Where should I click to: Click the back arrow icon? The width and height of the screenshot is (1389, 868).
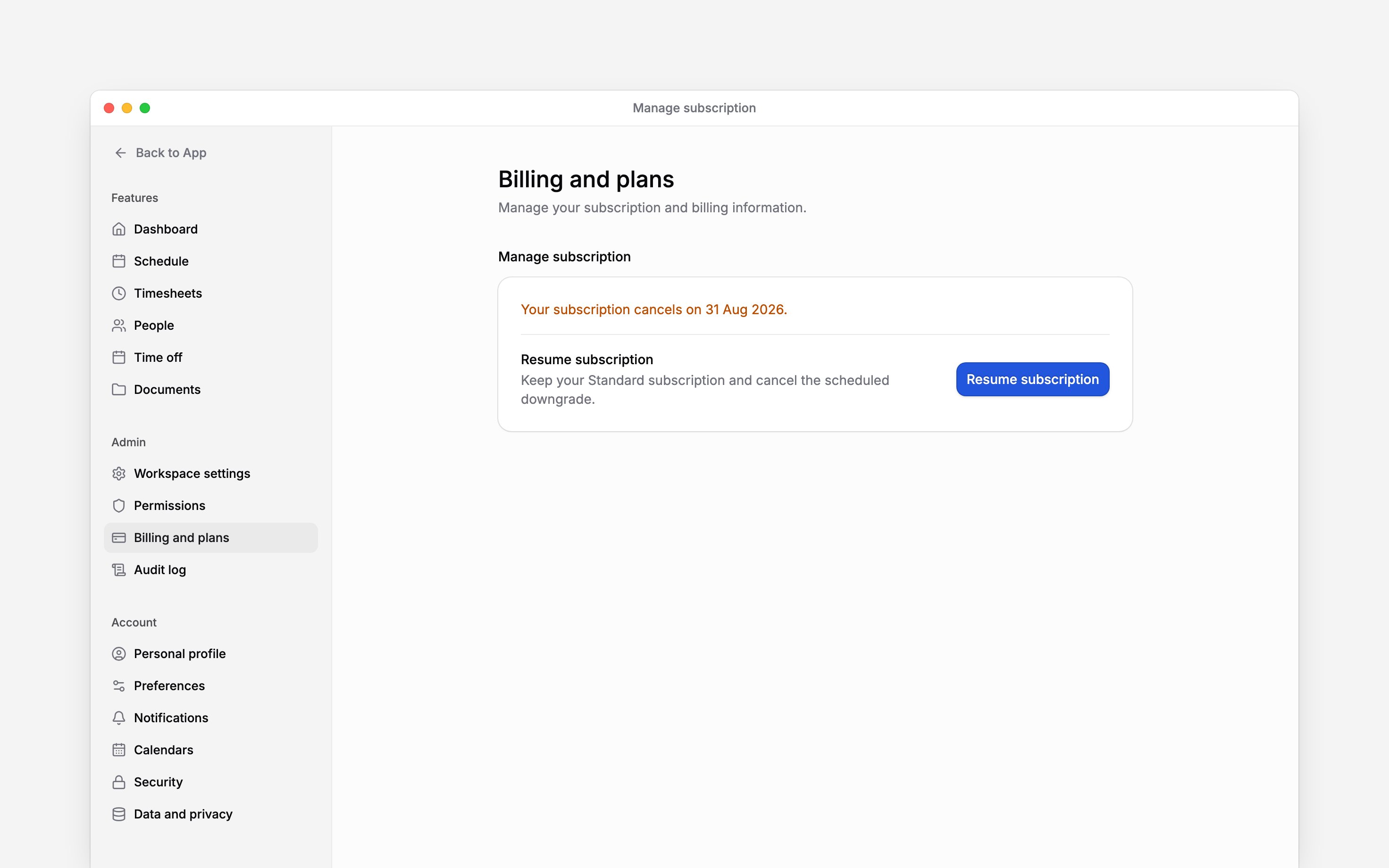(120, 153)
